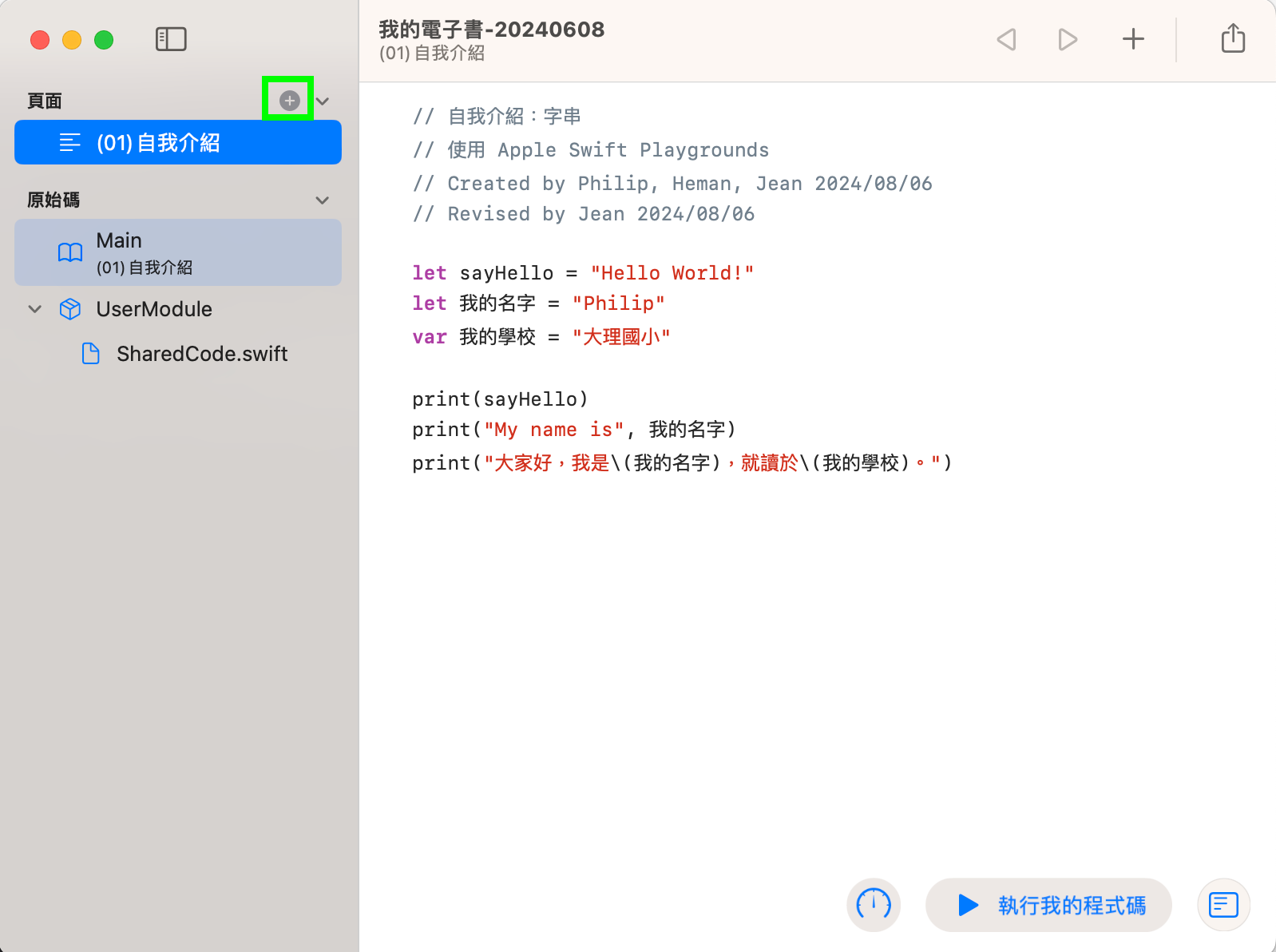
Task: Toggle the console output panel icon
Action: click(1223, 905)
